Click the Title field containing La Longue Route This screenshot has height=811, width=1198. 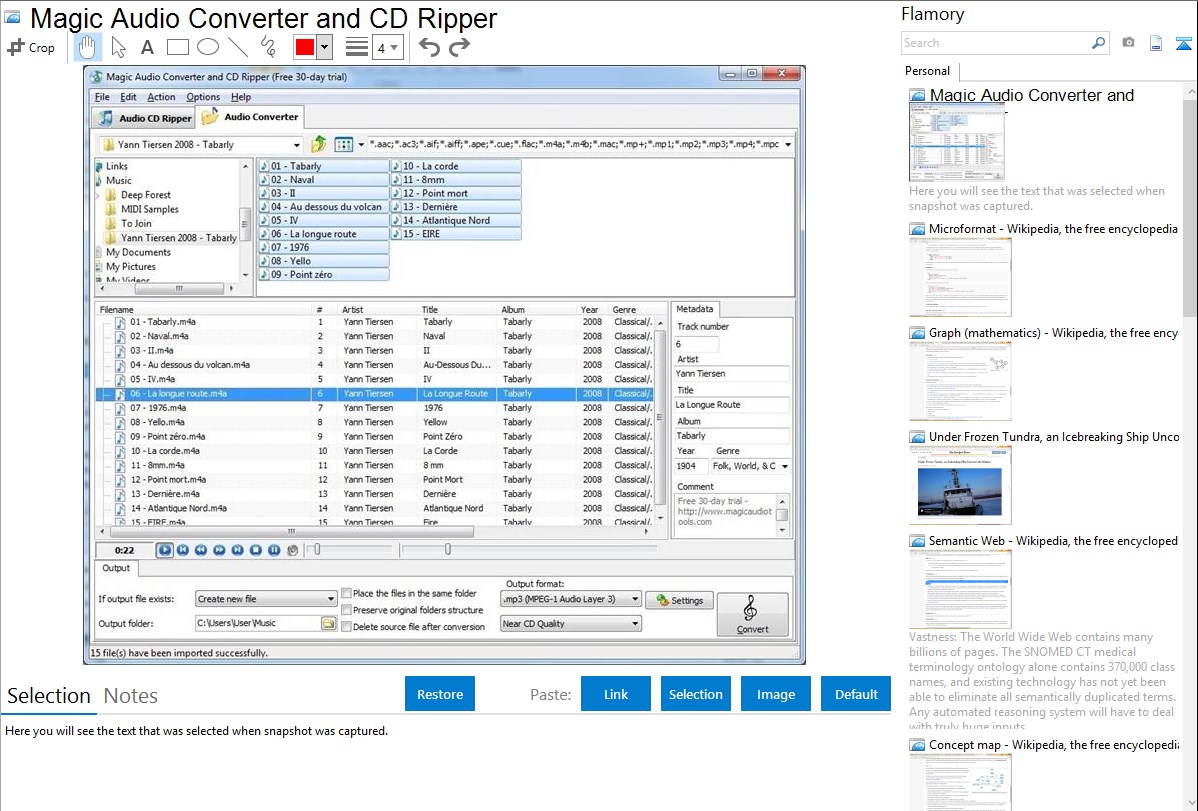pos(731,405)
